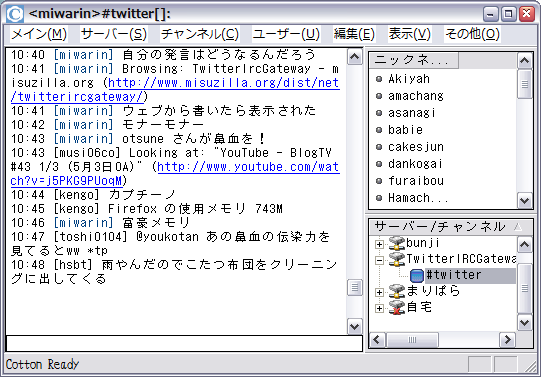Open the サーバー(S) menu
This screenshot has width=541, height=377.
(114, 34)
